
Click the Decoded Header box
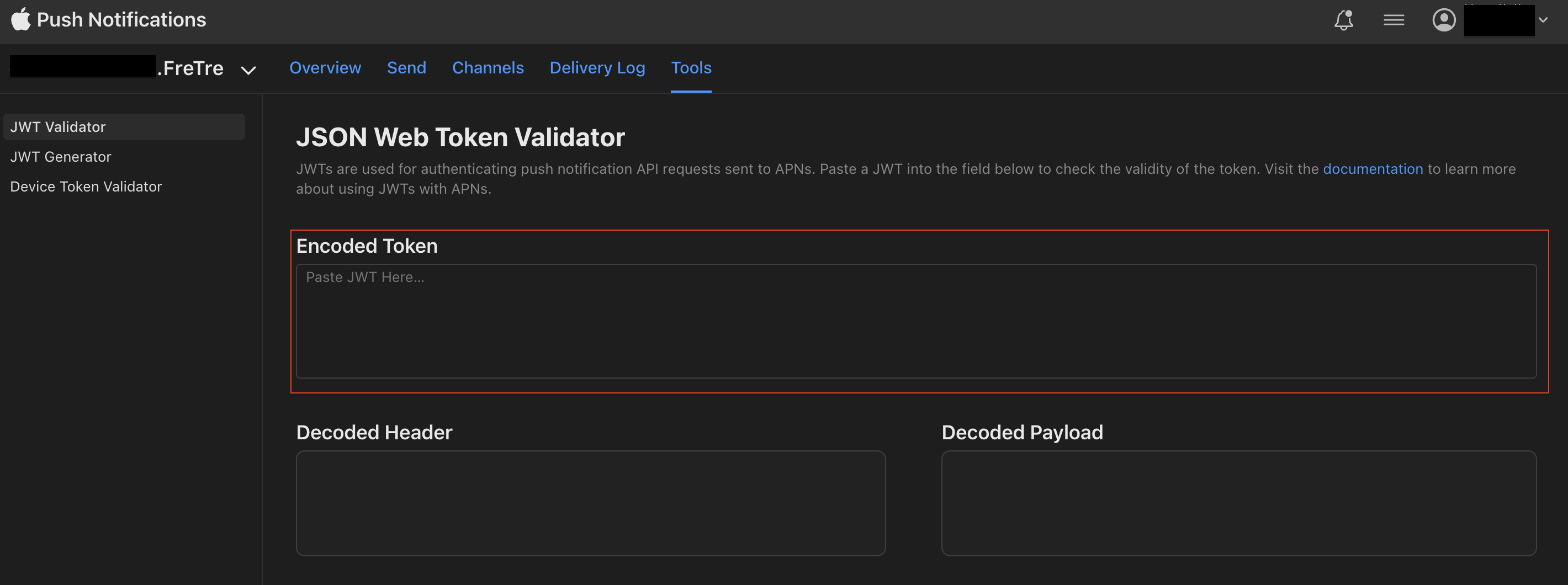coord(590,503)
